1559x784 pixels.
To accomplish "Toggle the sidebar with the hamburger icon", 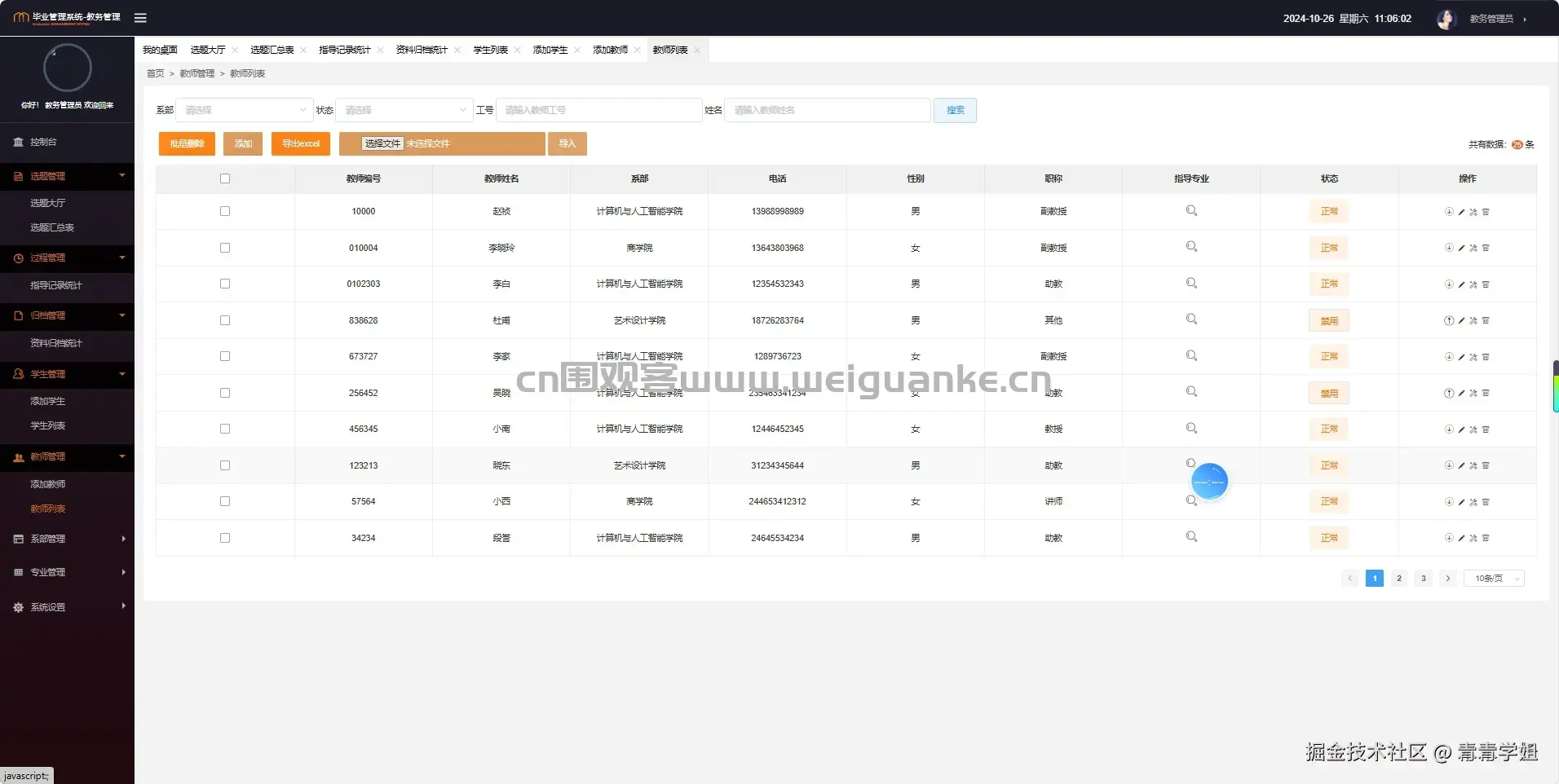I will [140, 18].
